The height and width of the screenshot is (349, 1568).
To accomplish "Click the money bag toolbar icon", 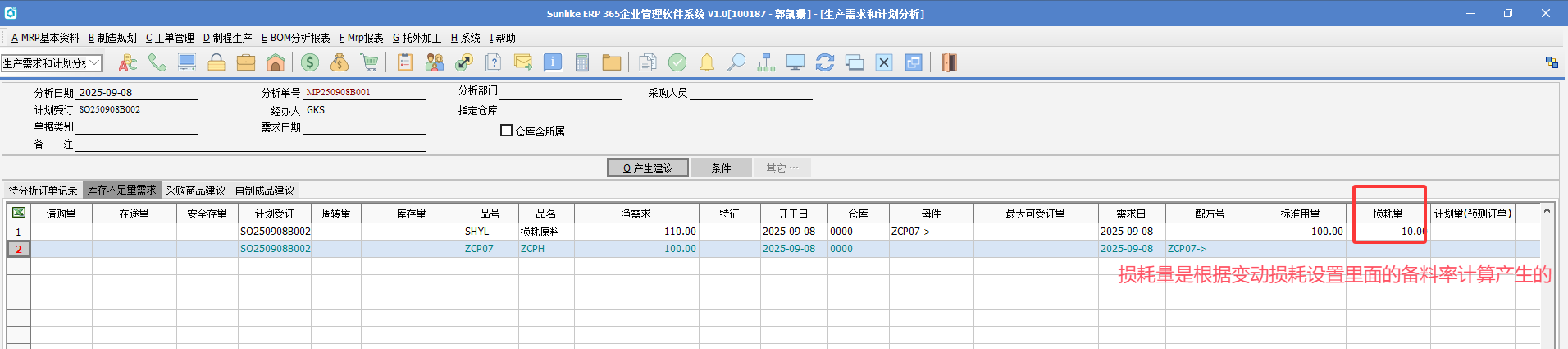I will (x=340, y=62).
